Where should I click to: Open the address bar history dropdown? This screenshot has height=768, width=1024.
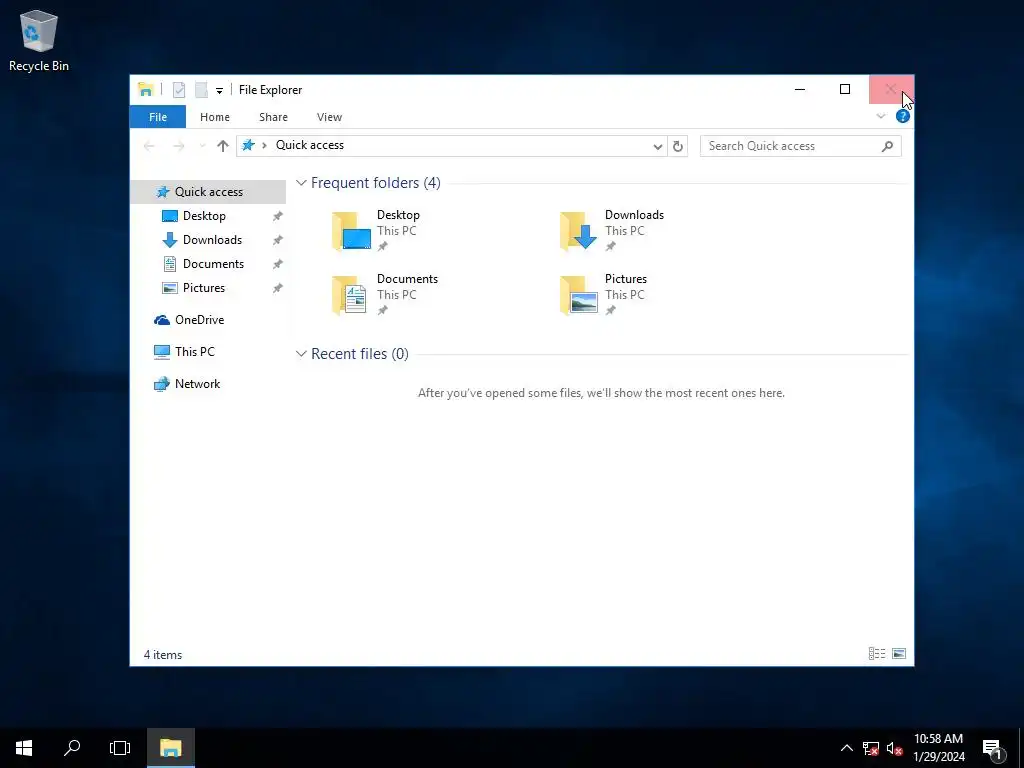[658, 146]
